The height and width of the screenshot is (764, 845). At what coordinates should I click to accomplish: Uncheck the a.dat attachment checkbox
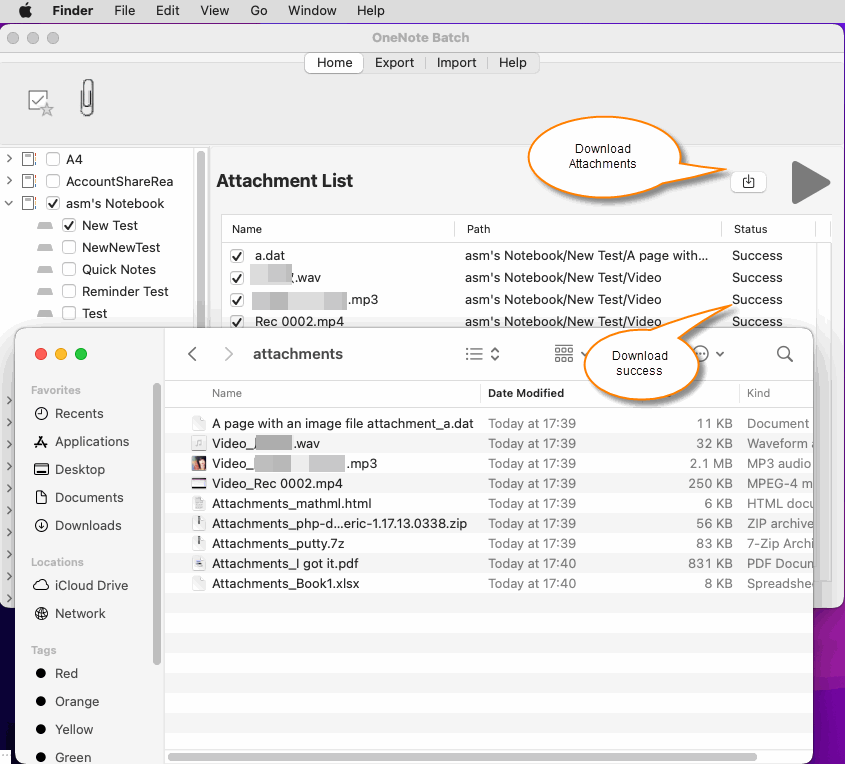[237, 255]
